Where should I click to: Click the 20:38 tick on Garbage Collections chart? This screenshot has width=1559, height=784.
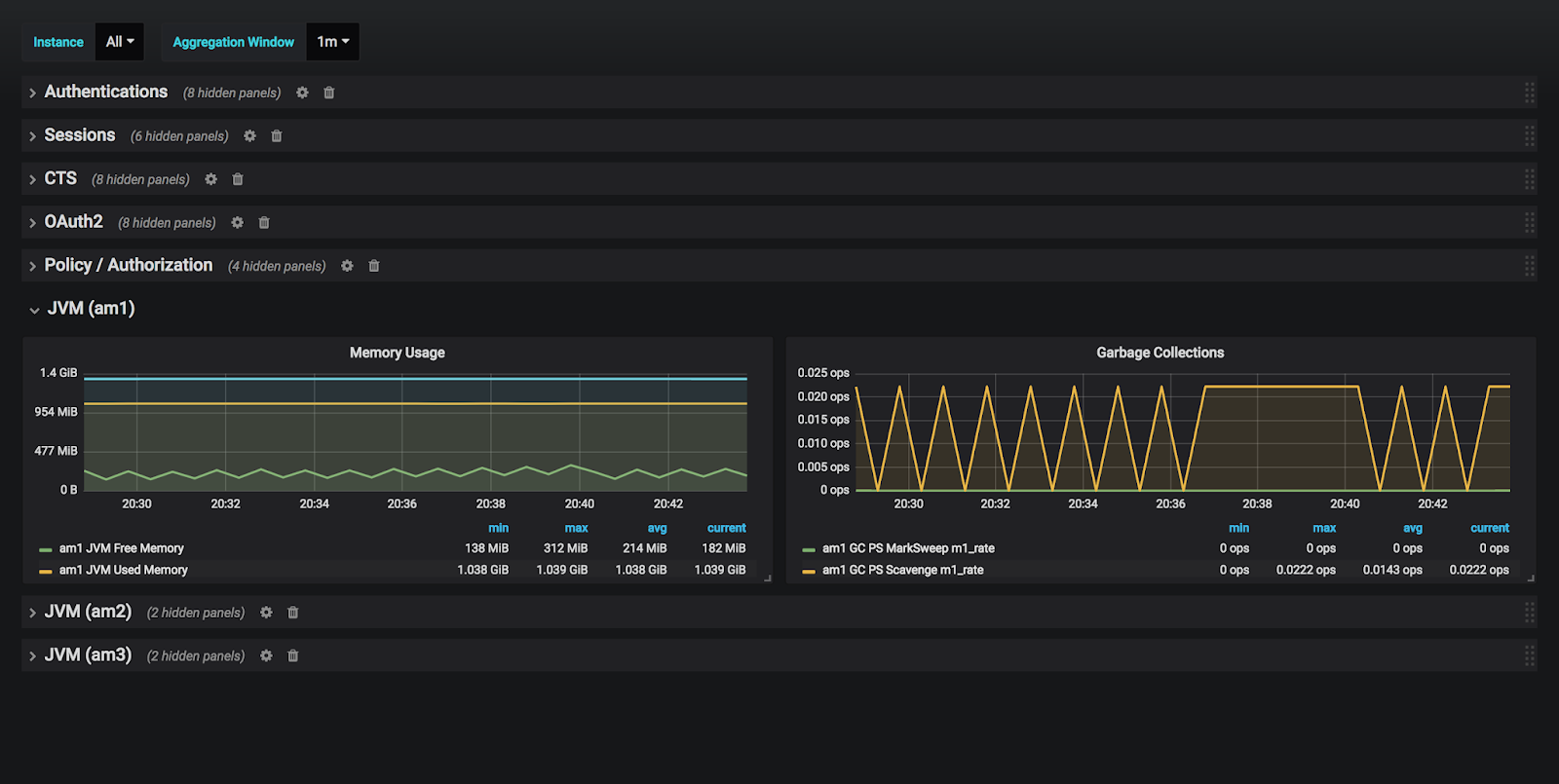tap(1257, 504)
